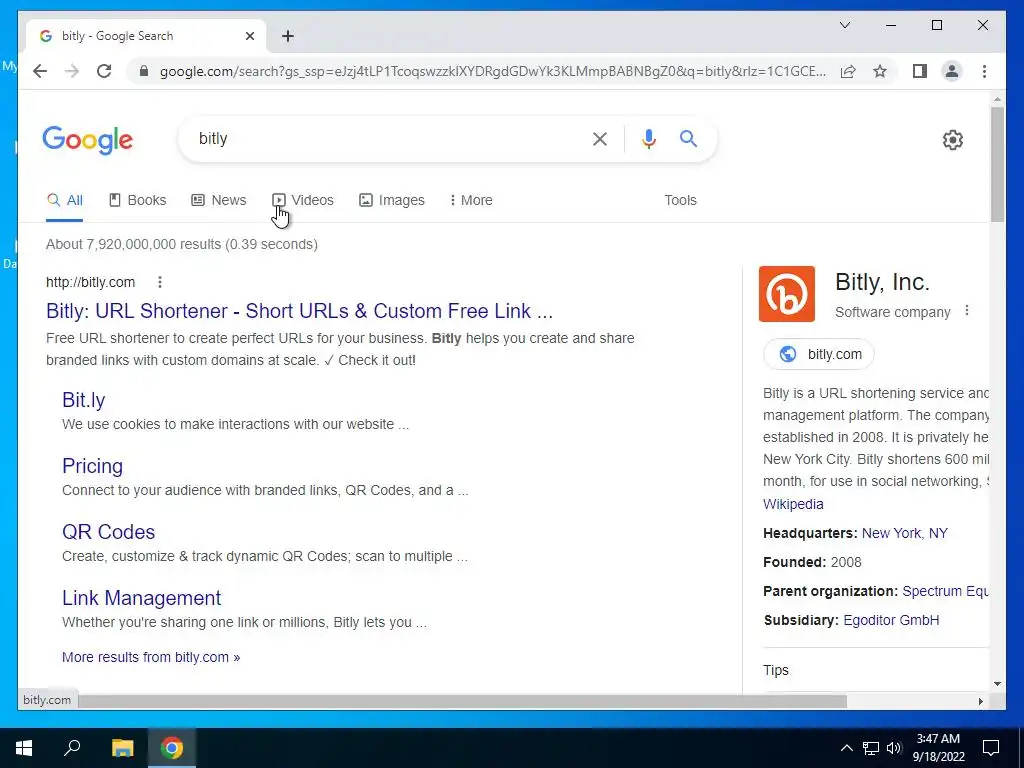
Task: Click the results count text
Action: [x=182, y=244]
